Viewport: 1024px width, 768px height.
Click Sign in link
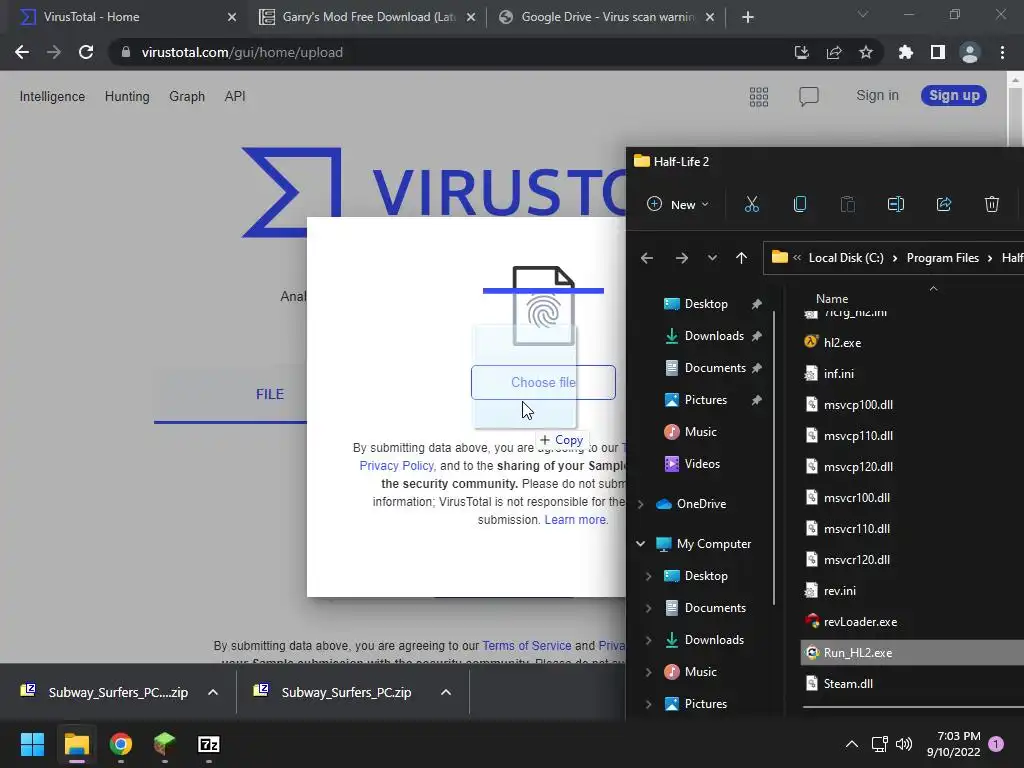point(877,95)
